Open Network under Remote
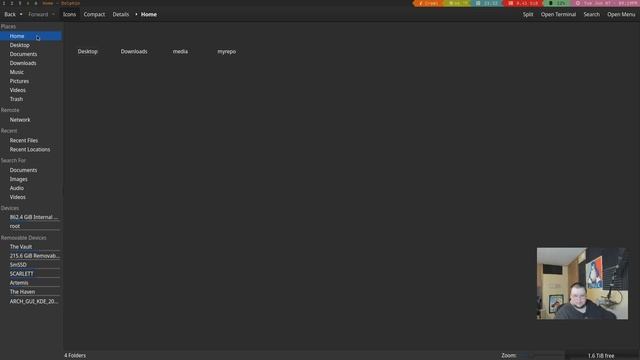 pyautogui.click(x=31, y=120)
